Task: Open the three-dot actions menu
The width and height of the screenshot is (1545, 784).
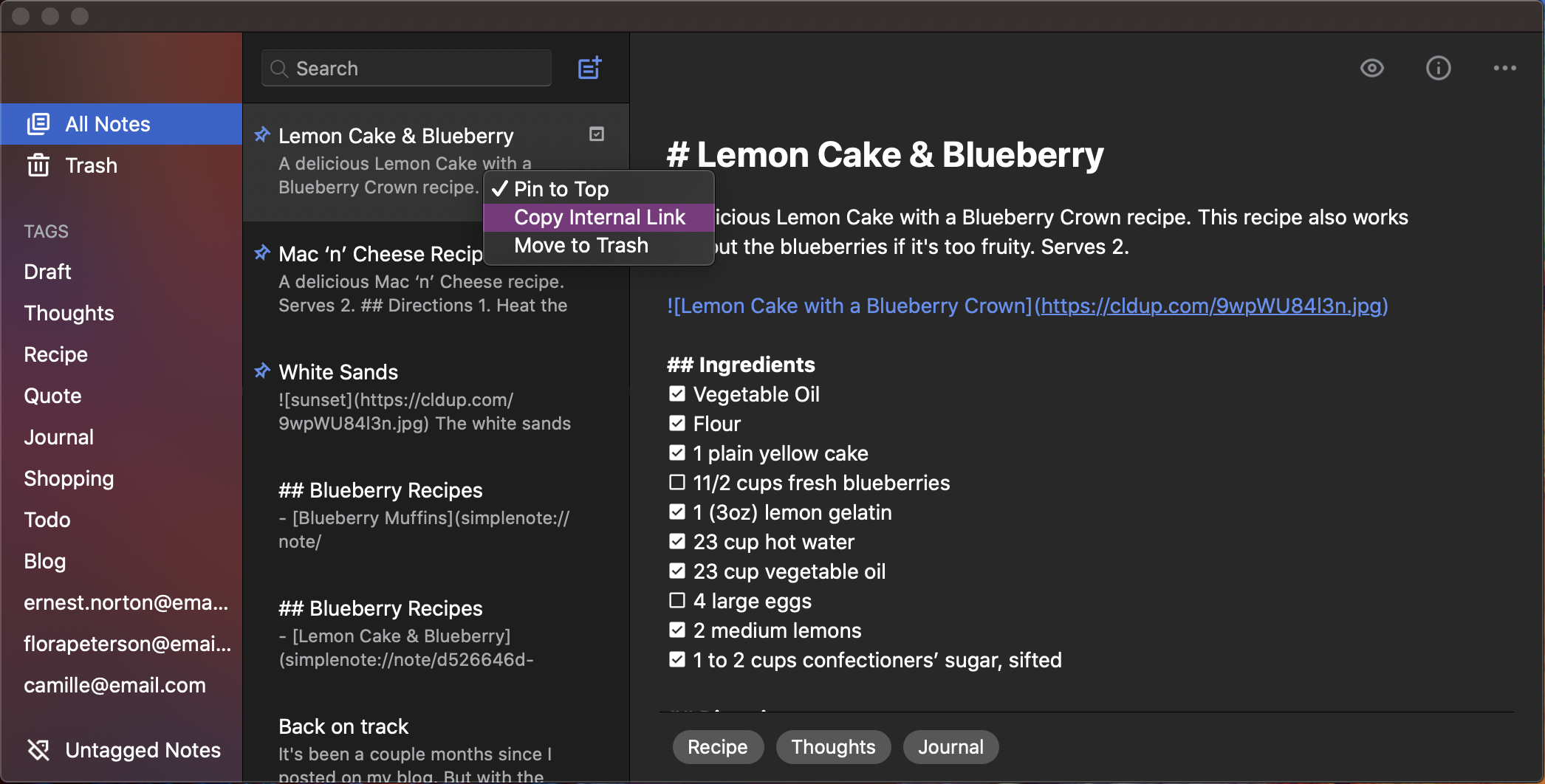Action: (1504, 69)
